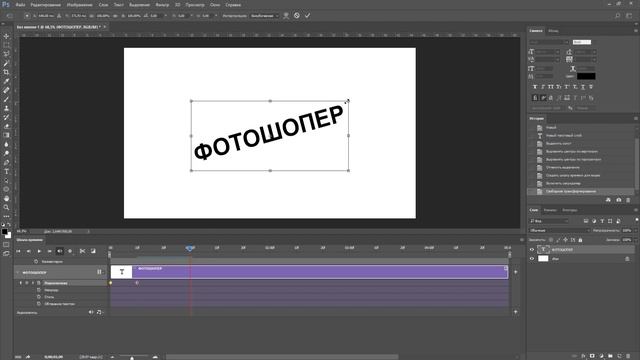This screenshot has height=360, width=640.
Task: Hide the background layer
Action: (x=531, y=258)
